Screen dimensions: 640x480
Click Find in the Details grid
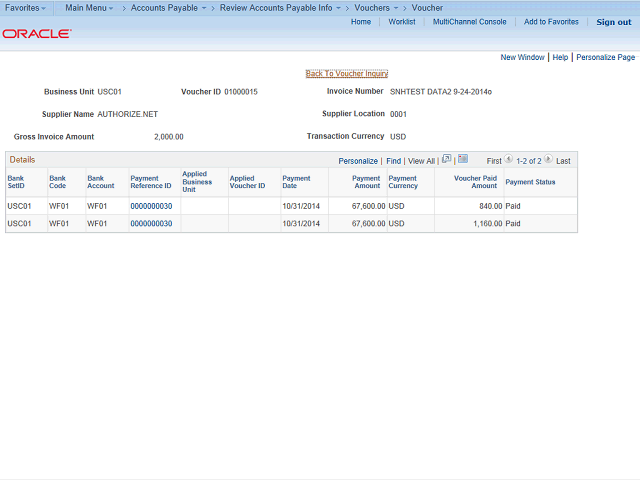point(393,161)
